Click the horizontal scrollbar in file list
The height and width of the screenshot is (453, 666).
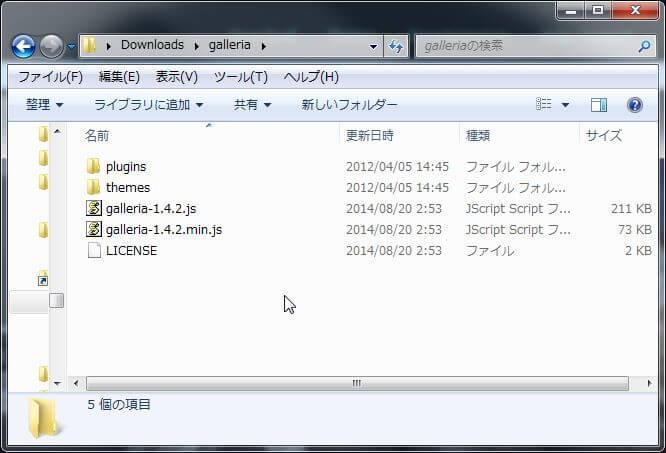(356, 383)
